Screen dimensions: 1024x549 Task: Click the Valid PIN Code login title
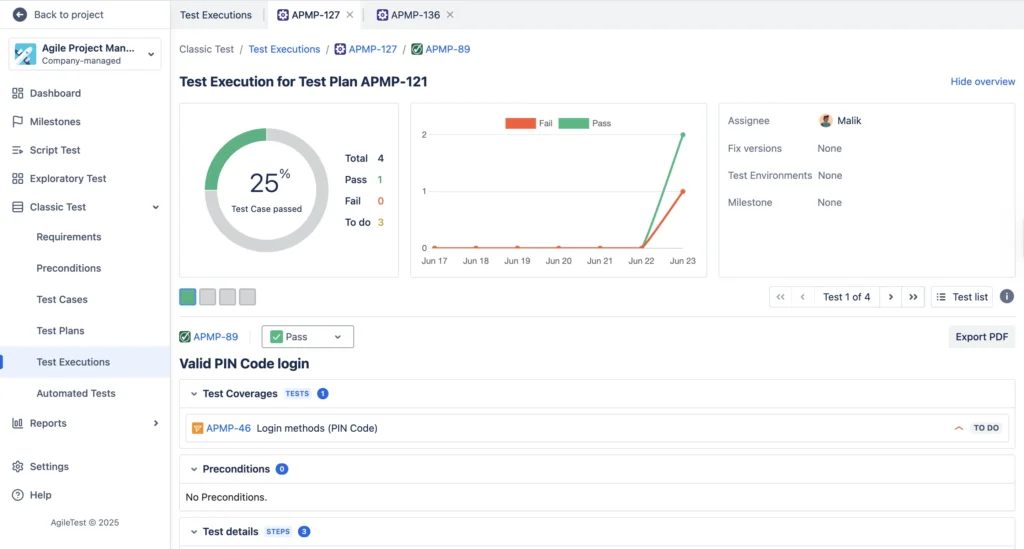point(244,364)
